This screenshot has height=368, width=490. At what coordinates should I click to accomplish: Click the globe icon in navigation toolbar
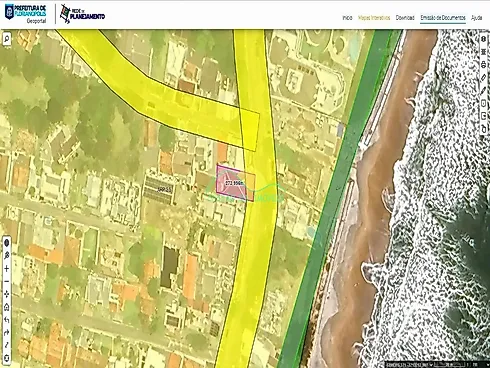(6, 242)
